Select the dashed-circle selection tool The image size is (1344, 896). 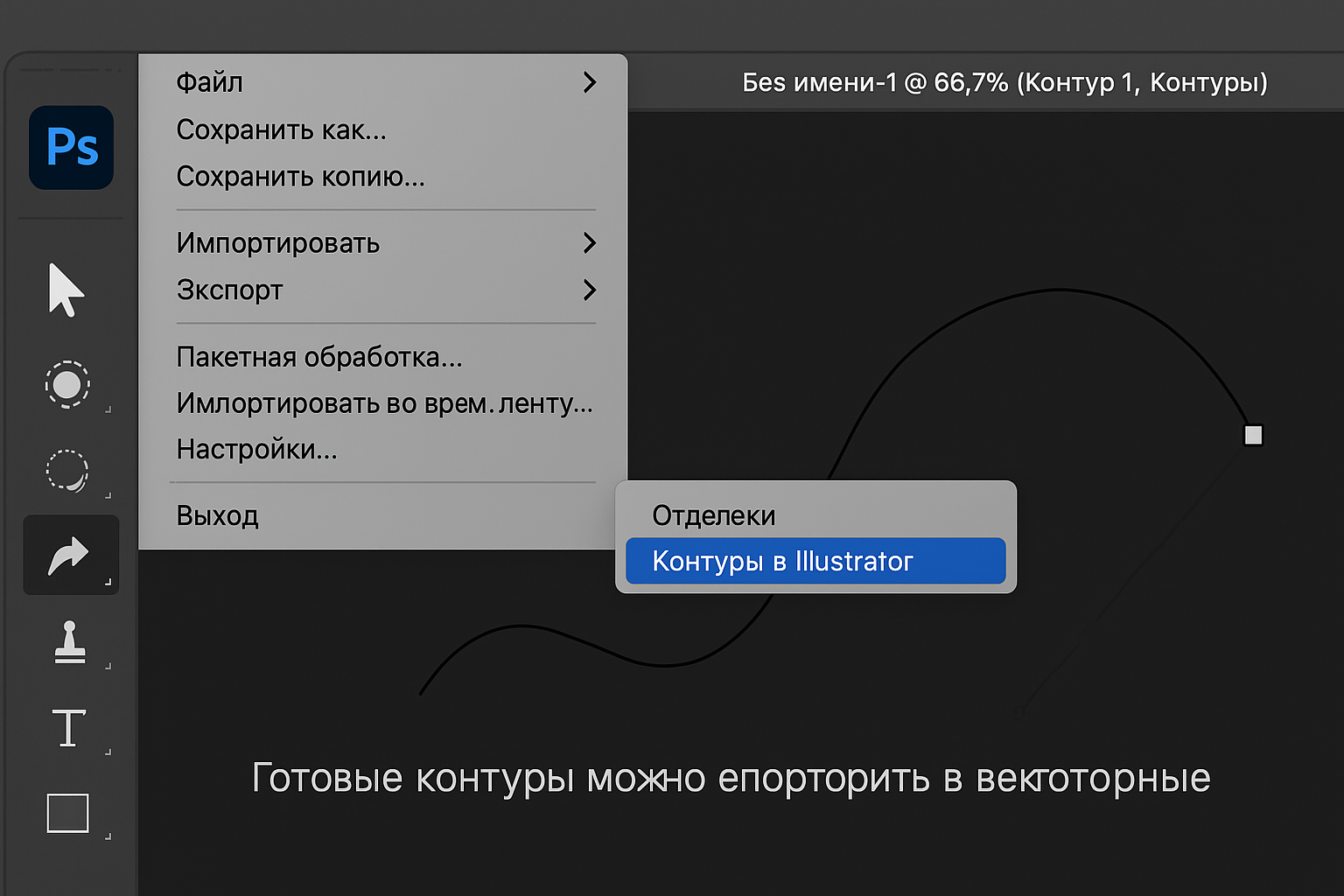pos(67,384)
